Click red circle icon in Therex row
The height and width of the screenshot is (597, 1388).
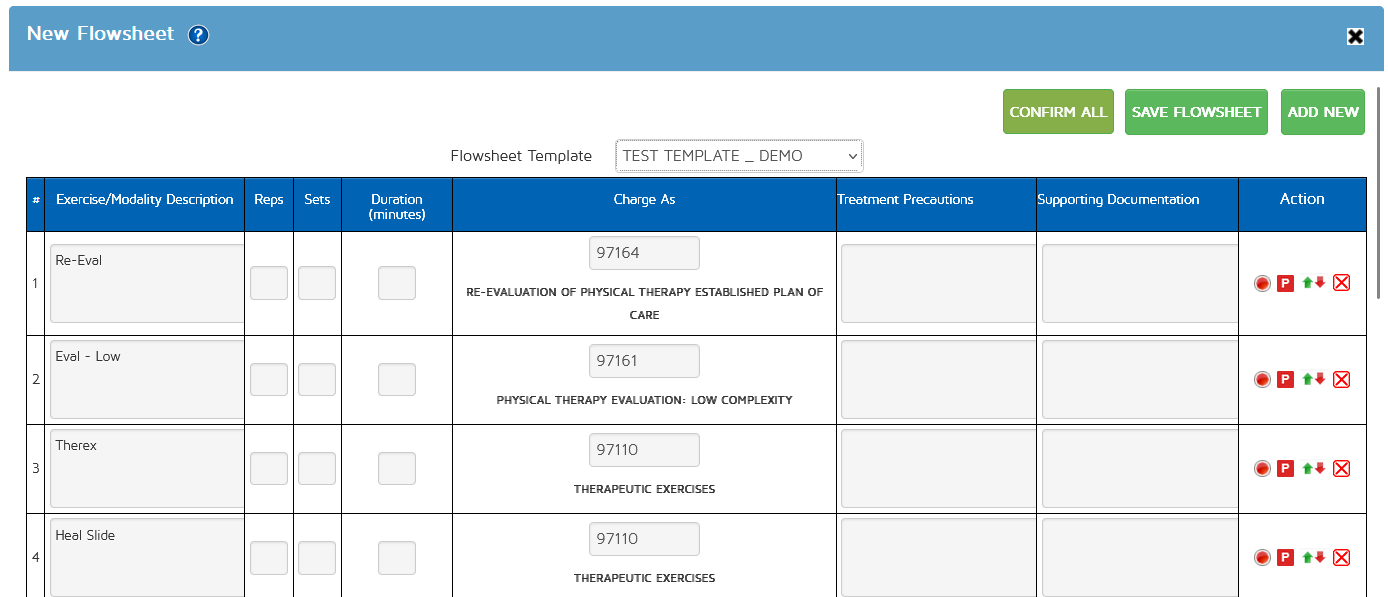(1262, 468)
